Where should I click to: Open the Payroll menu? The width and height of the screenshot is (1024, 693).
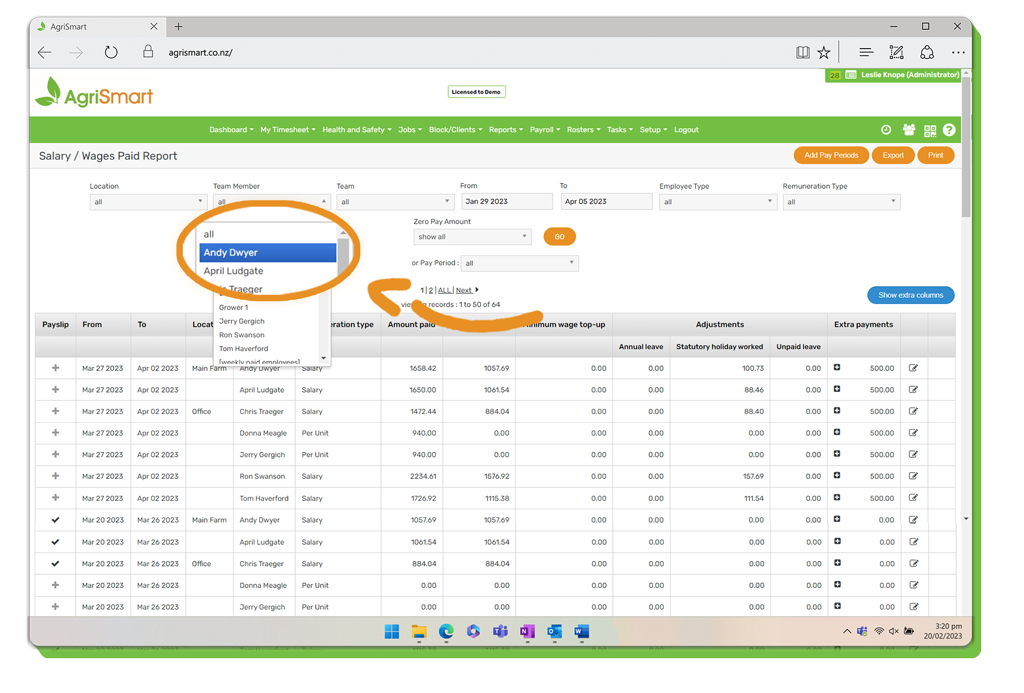544,130
